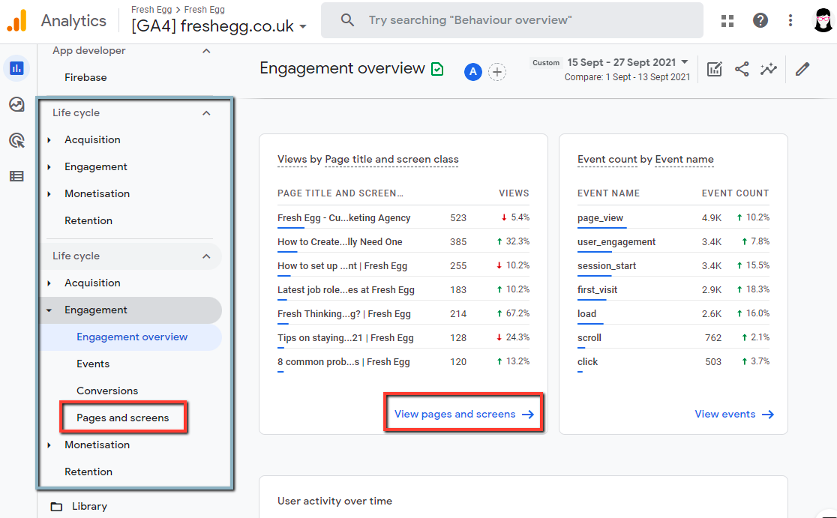The height and width of the screenshot is (518, 837).
Task: Select Pages and screens in sidebar
Action: tap(122, 417)
